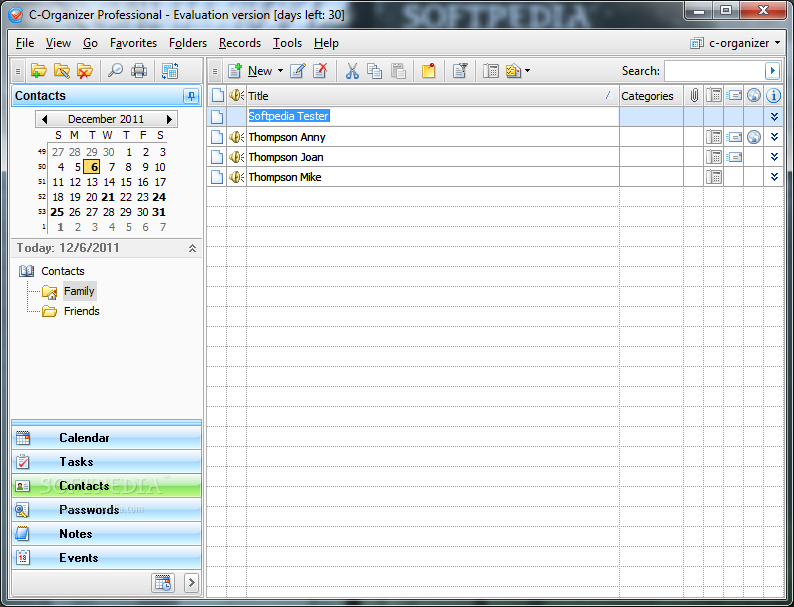Switch to the Notes section
The width and height of the screenshot is (794, 607).
pyautogui.click(x=106, y=534)
